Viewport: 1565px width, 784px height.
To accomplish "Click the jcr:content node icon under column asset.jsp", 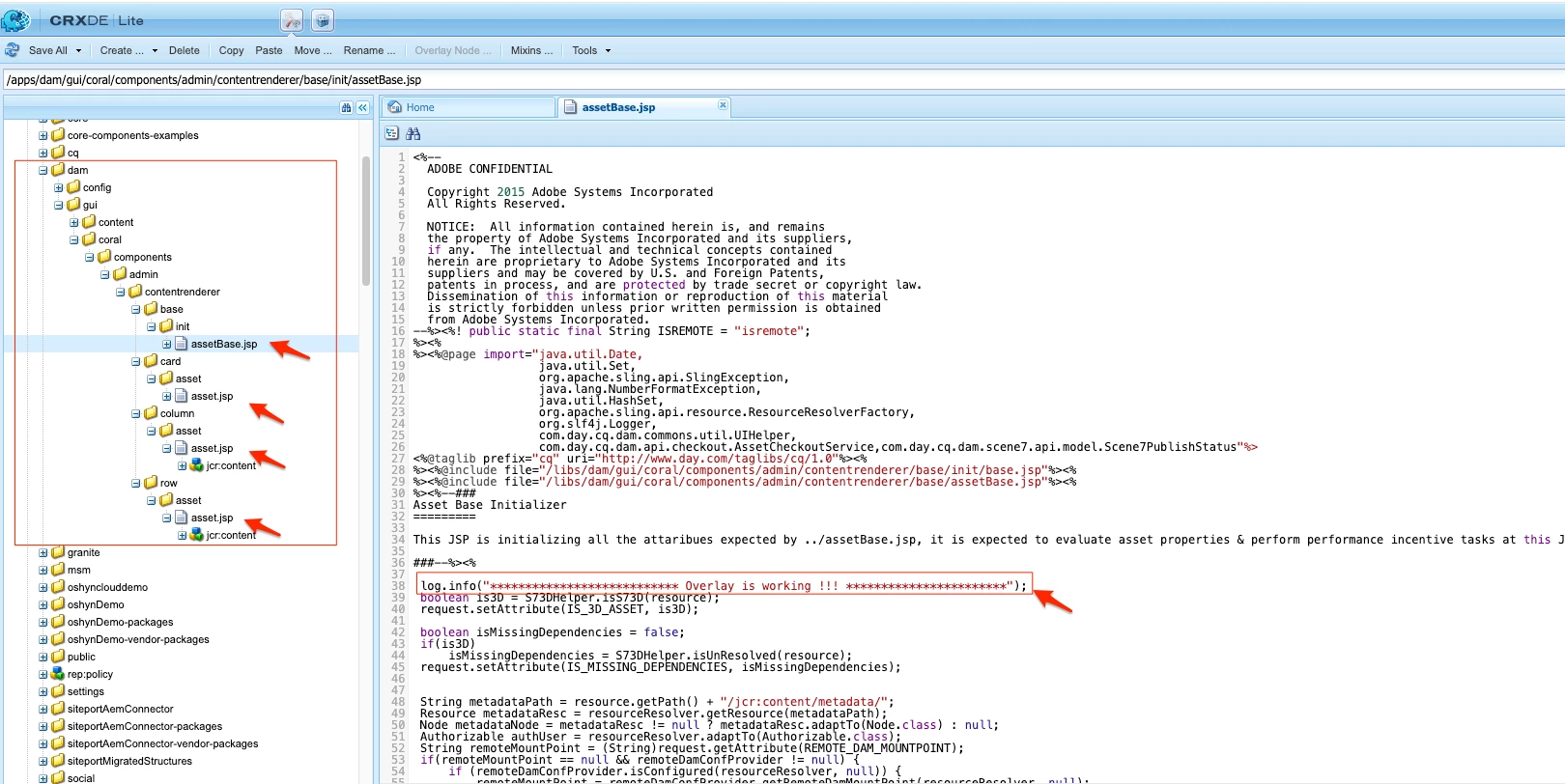I will point(196,465).
